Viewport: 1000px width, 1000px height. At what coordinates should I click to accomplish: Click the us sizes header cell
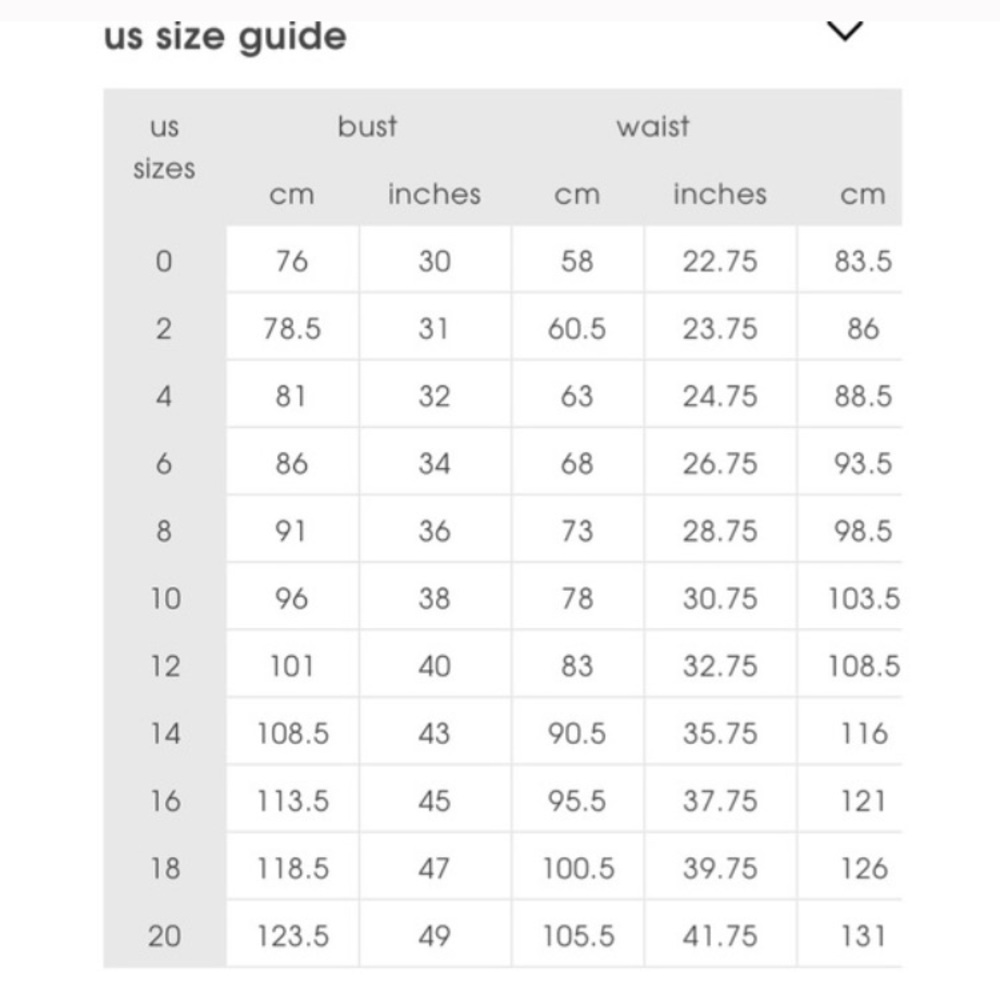click(164, 147)
